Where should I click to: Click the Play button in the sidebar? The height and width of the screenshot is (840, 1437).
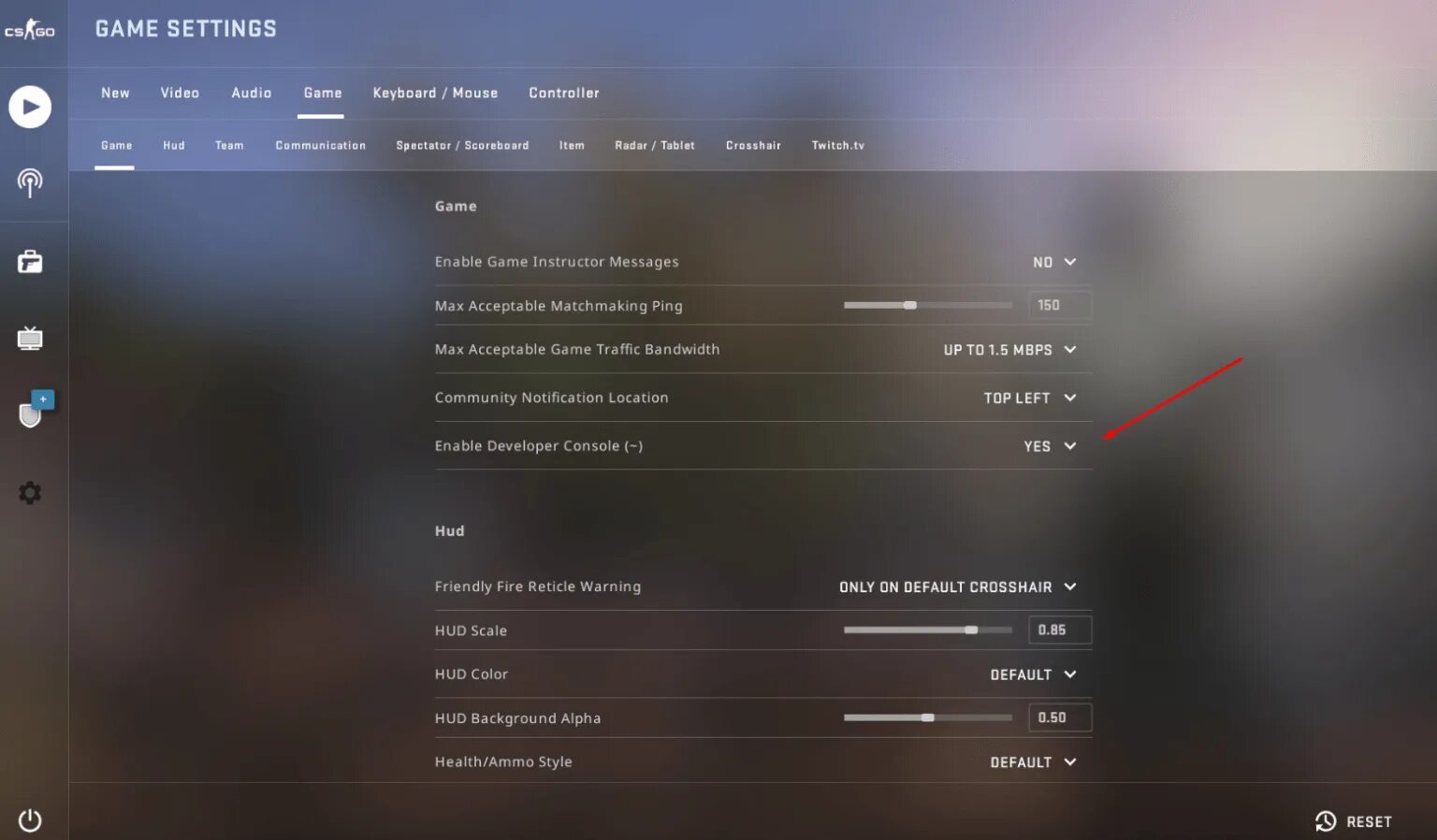click(30, 108)
